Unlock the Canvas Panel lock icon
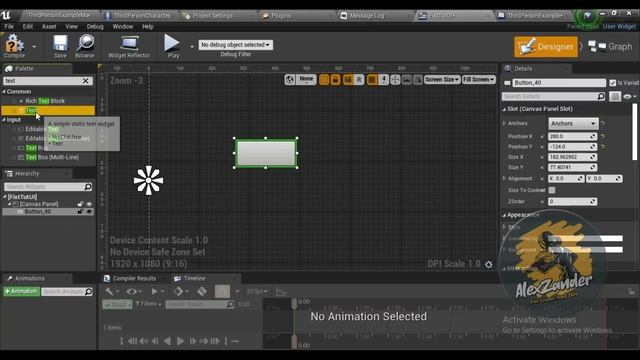640x360 pixels. 80,204
